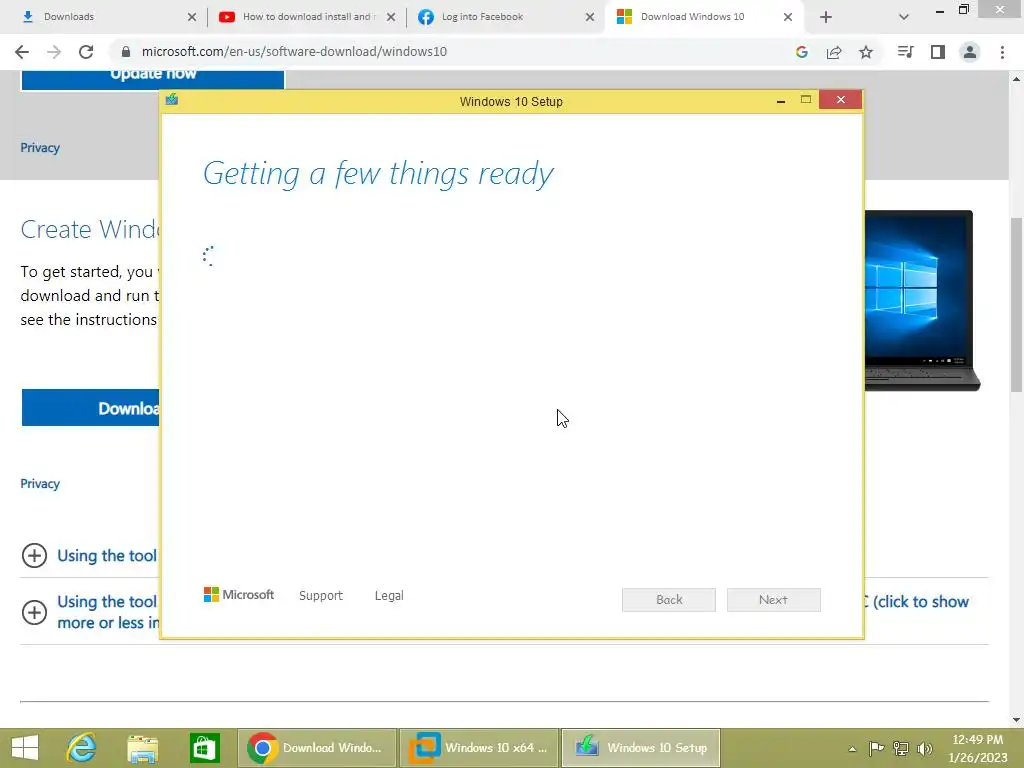
Task: Toggle Chrome side panel icon
Action: tap(938, 52)
